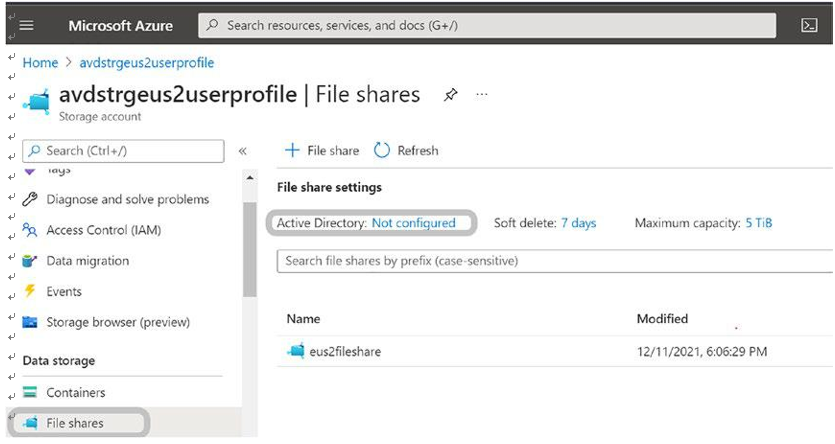Viewport: 835px width, 444px height.
Task: Focus the sidebar Search (Ctrl+/) box
Action: 123,151
